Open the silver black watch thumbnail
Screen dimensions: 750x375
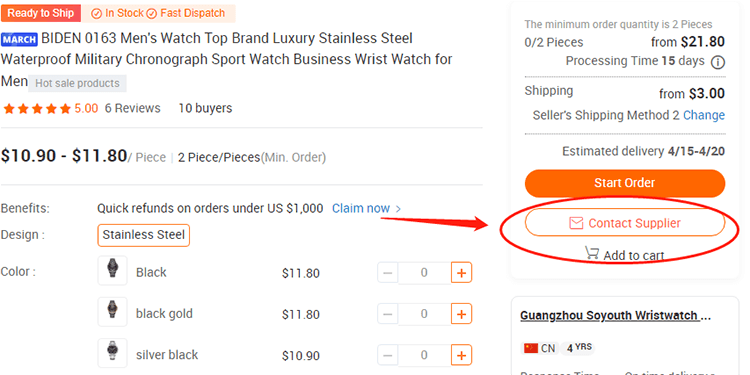112,353
